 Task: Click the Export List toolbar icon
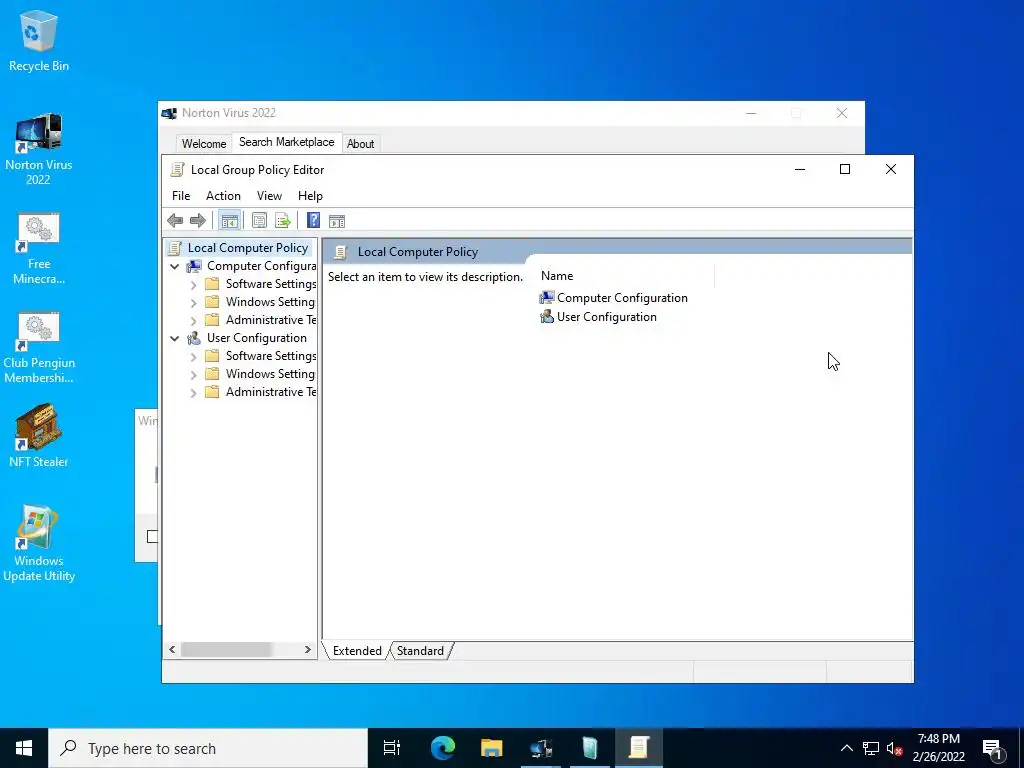(283, 221)
